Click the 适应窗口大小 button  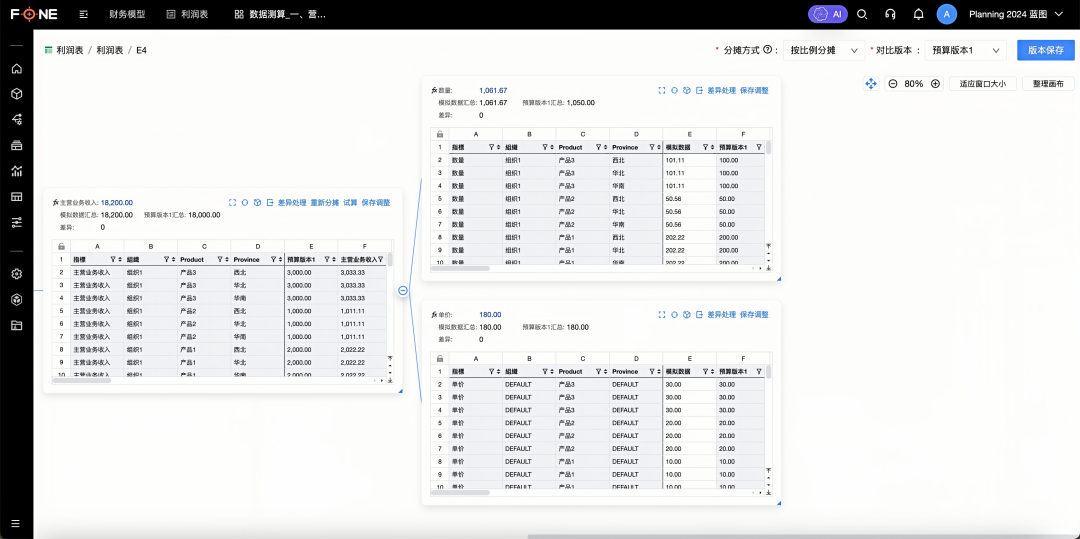pos(983,83)
